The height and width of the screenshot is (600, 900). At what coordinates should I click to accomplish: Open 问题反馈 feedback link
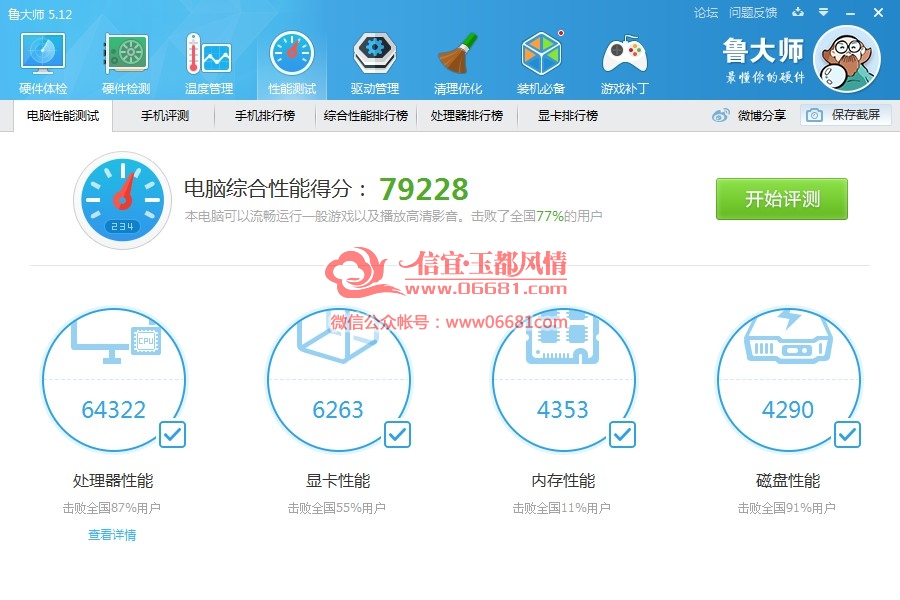753,13
